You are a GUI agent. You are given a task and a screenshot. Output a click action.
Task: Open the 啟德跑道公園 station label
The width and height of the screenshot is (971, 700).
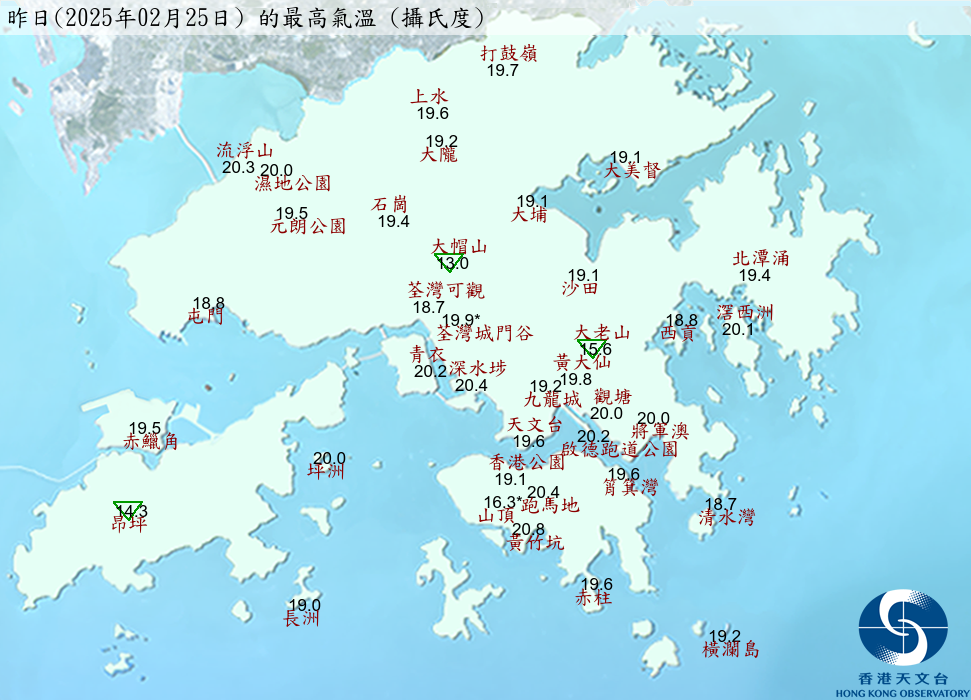[619, 450]
